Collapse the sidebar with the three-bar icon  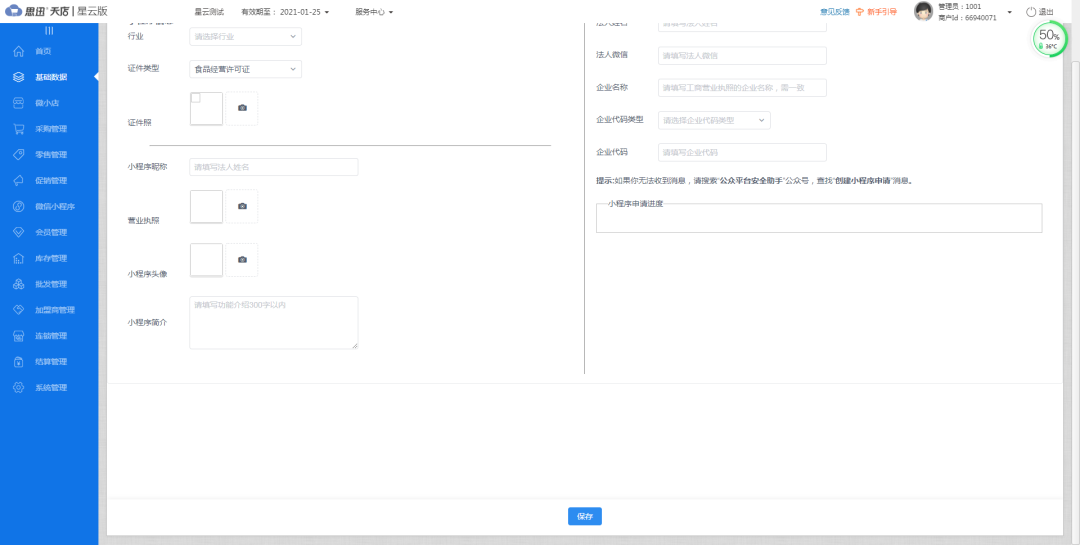pyautogui.click(x=49, y=30)
